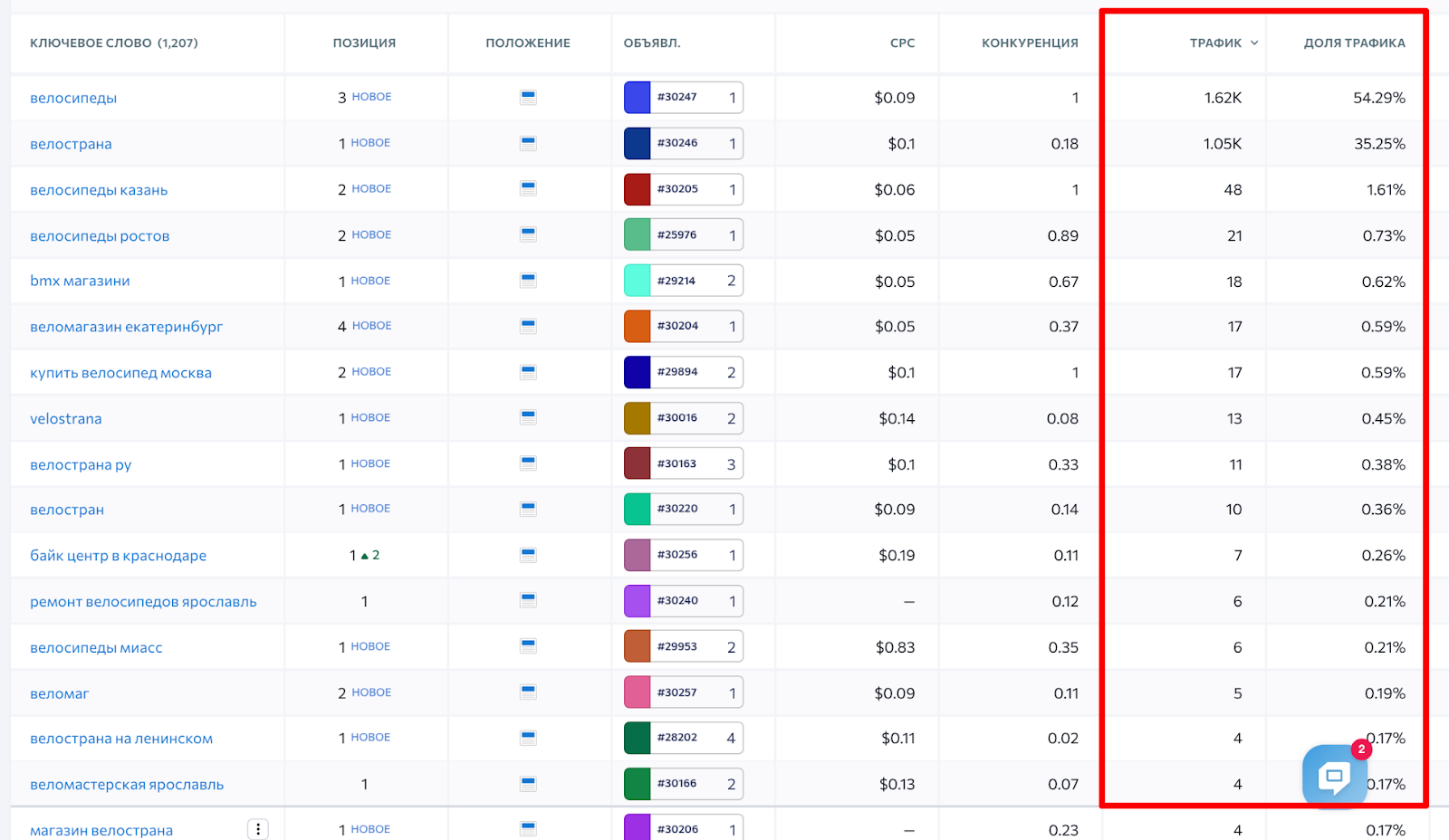
Task: Open ad #30220 box
Action: point(684,509)
